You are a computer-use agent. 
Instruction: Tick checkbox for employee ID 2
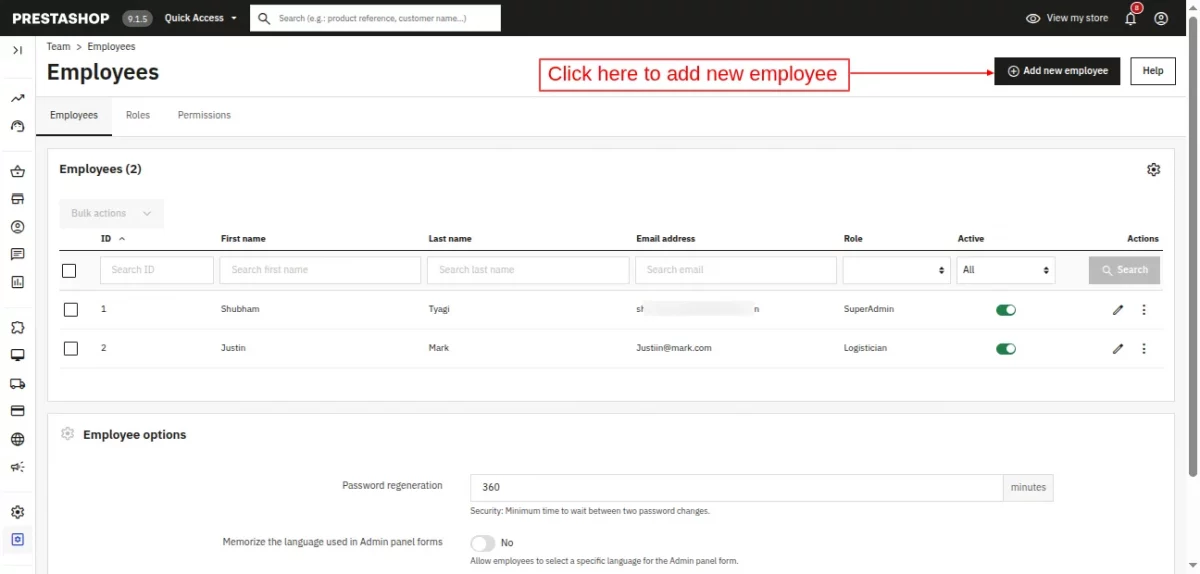pyautogui.click(x=70, y=349)
